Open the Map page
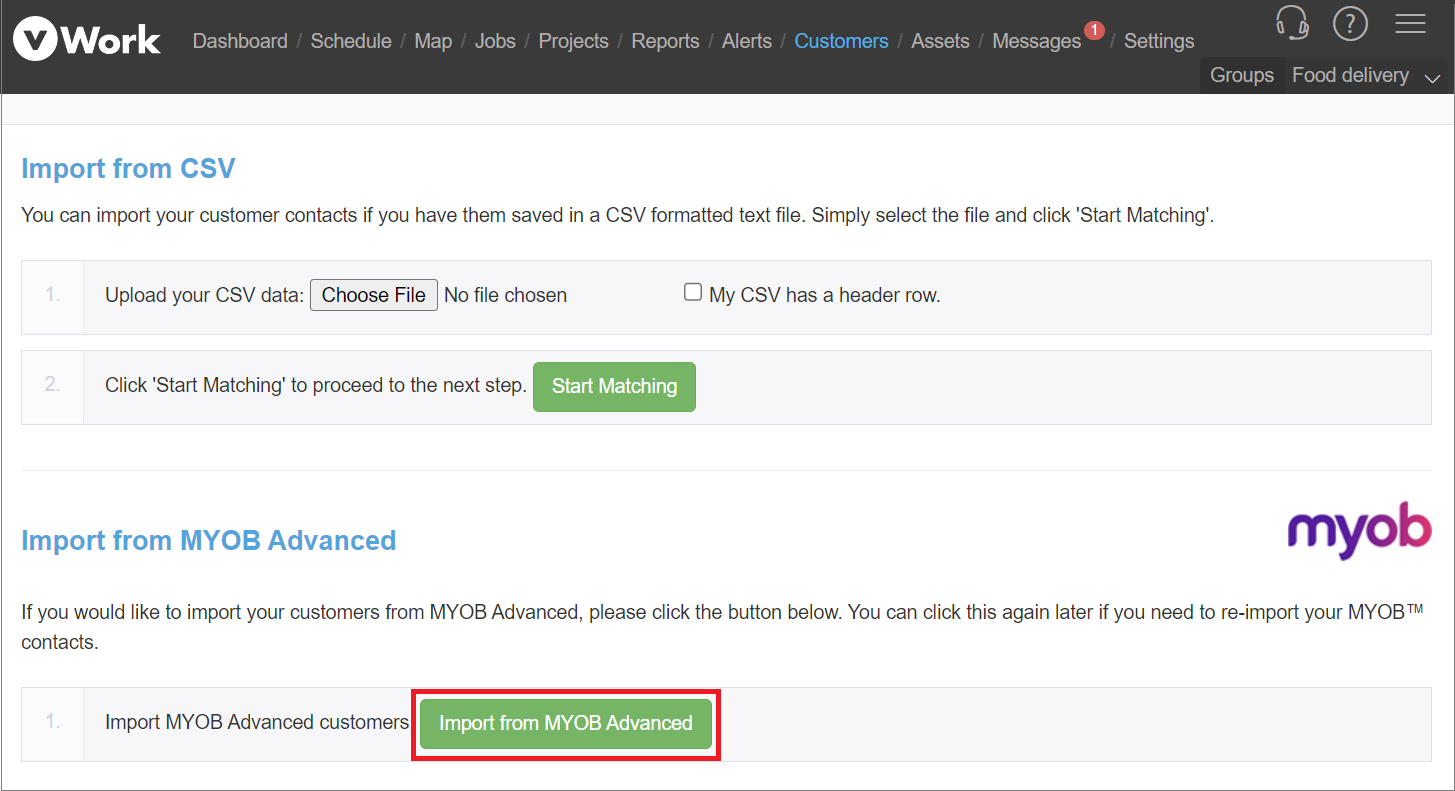The image size is (1455, 791). (433, 41)
